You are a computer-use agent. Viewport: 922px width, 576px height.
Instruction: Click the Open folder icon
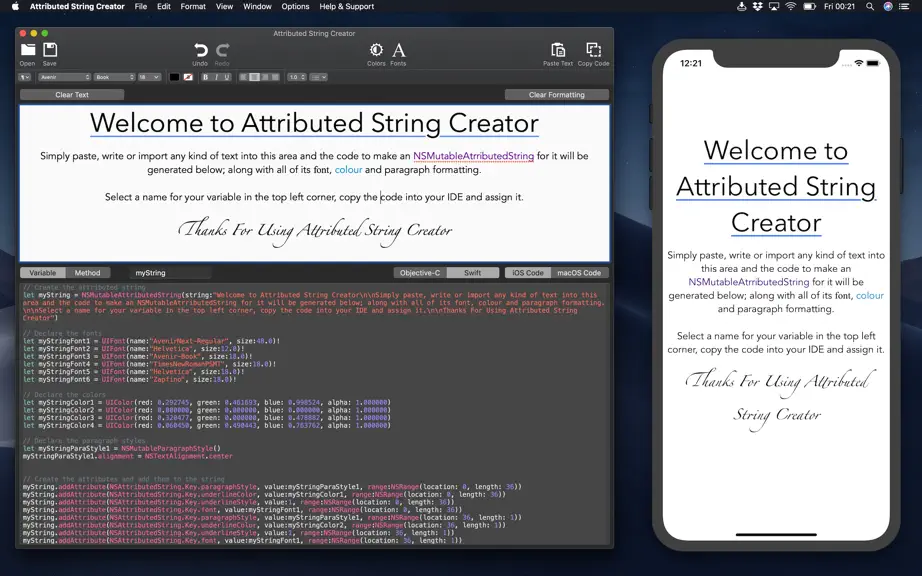tap(28, 51)
